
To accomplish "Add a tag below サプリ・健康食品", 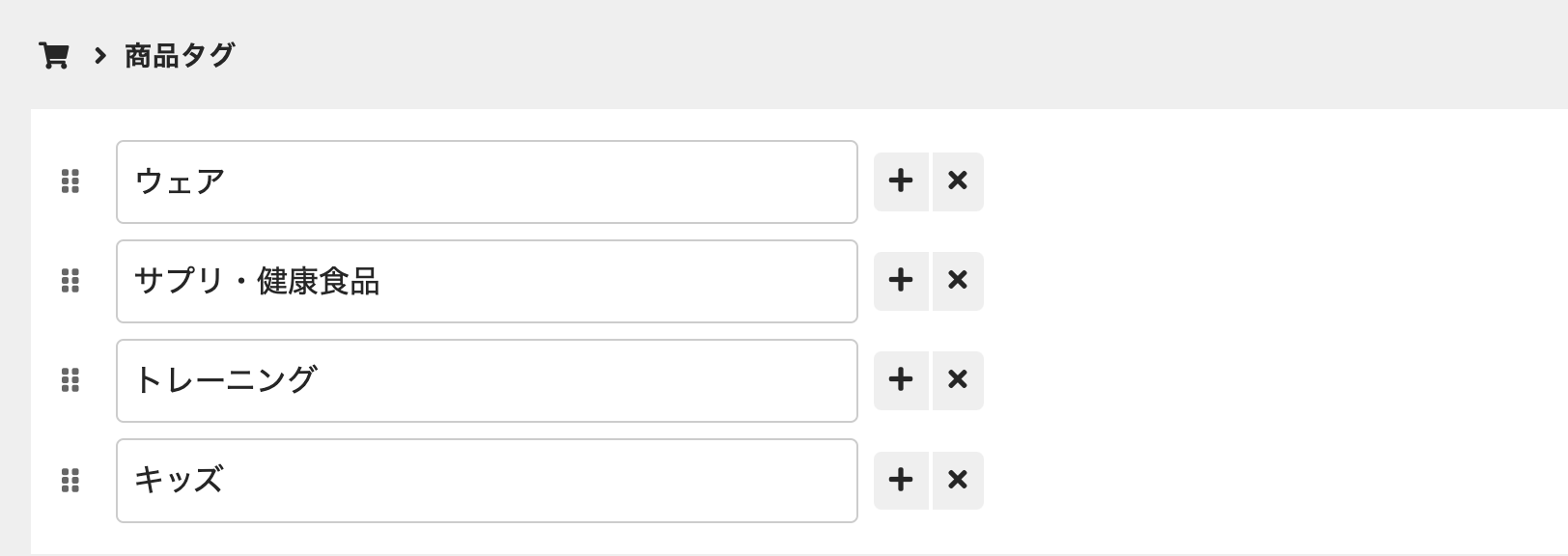I will point(901,281).
